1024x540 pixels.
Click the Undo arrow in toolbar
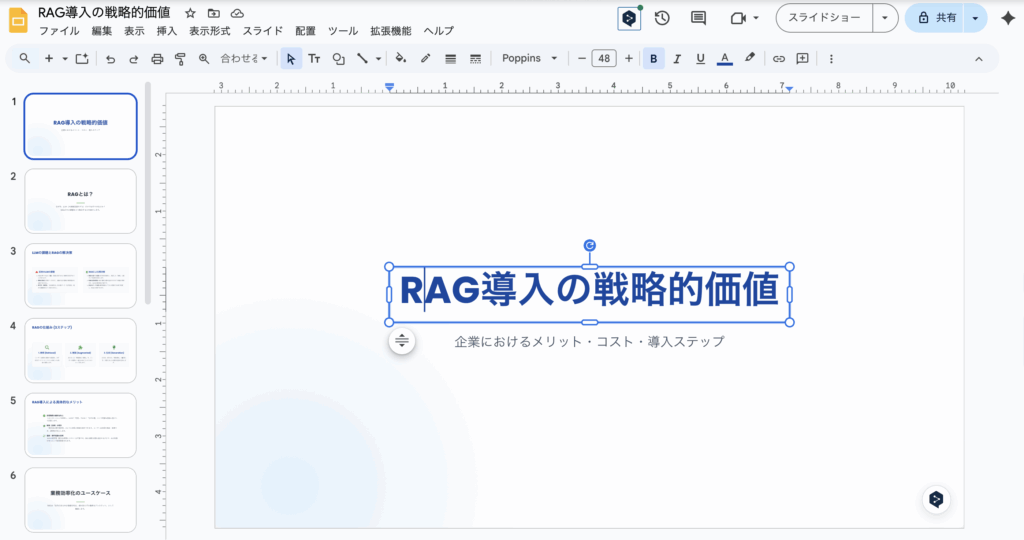pyautogui.click(x=110, y=59)
